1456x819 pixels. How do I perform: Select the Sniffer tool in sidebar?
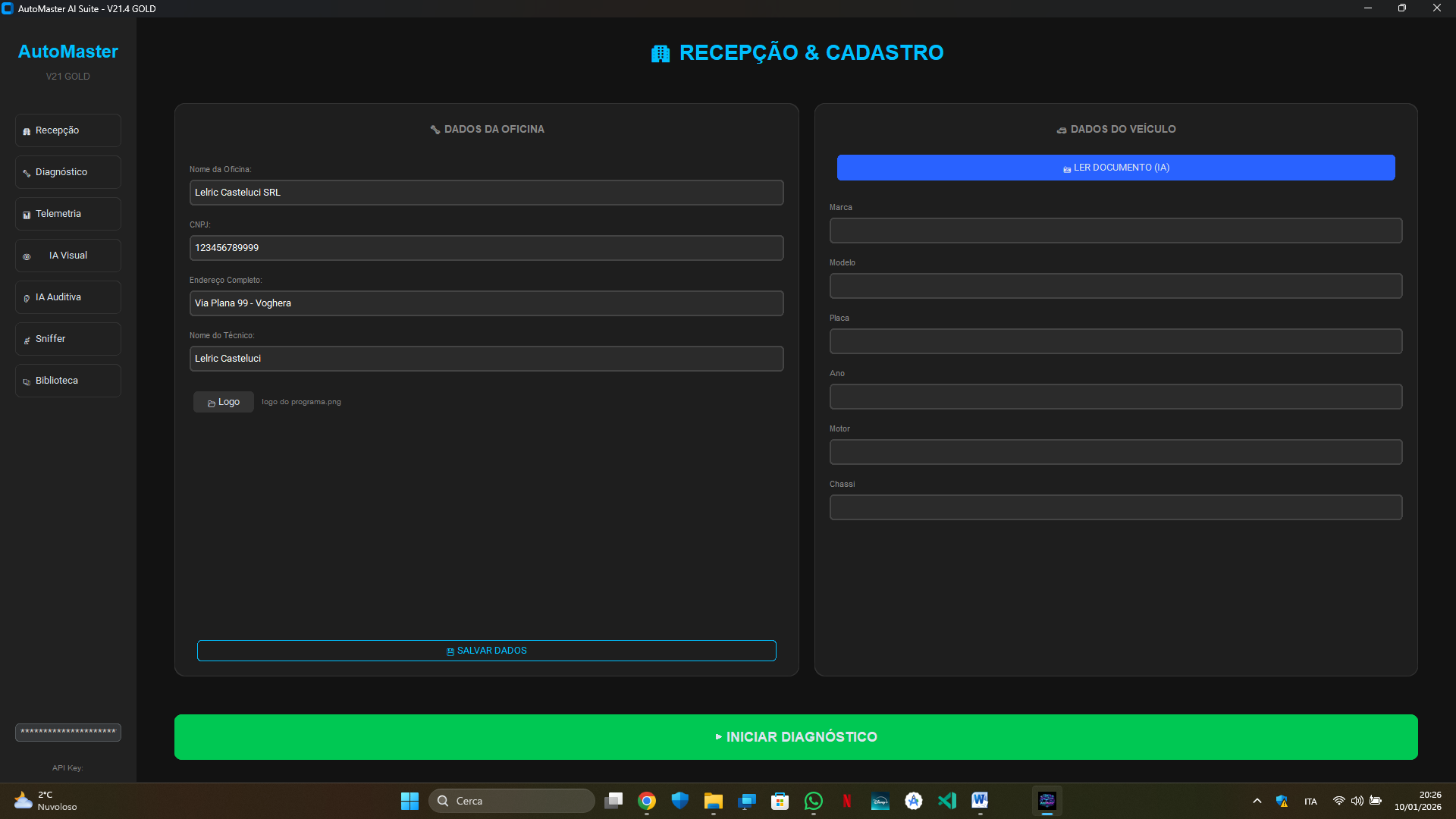tap(67, 338)
